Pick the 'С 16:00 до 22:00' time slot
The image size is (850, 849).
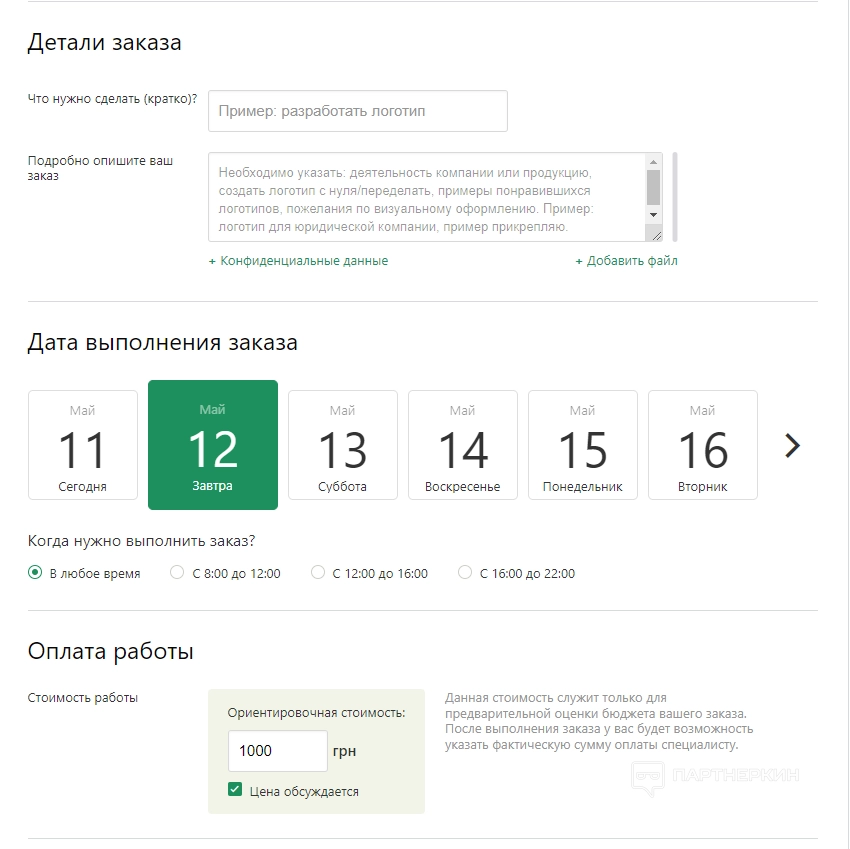465,573
